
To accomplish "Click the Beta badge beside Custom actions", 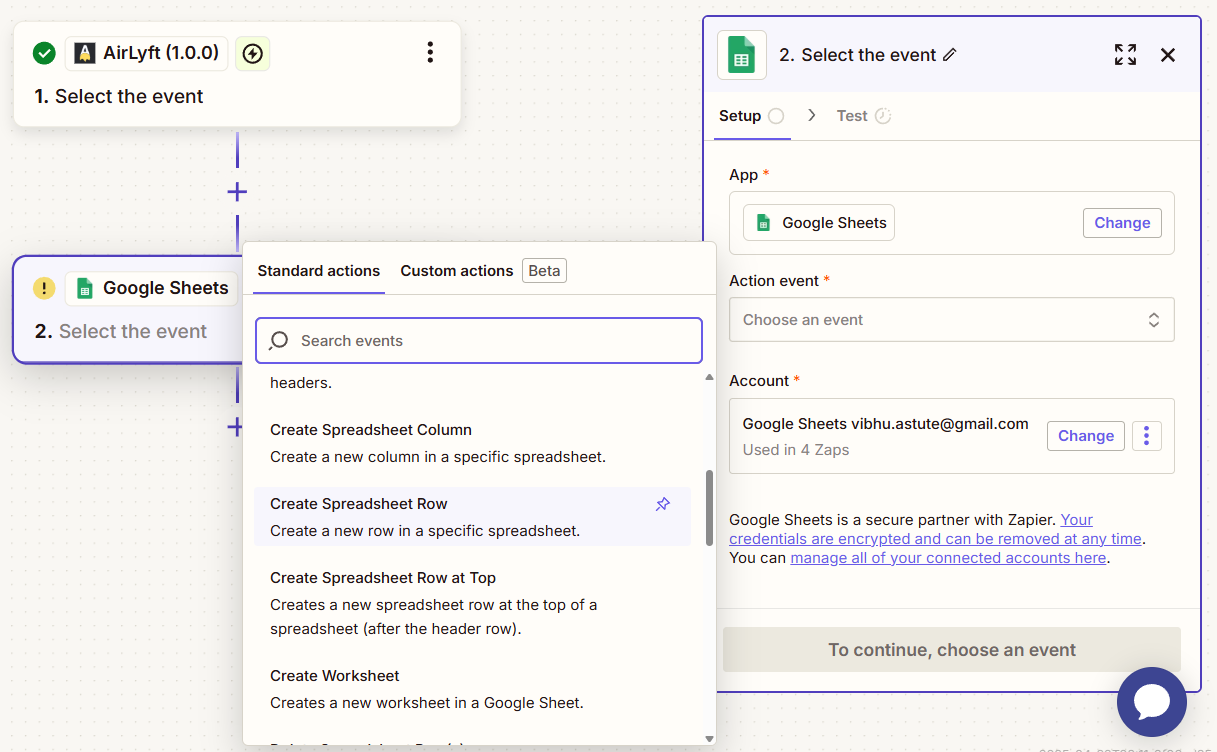I will click(544, 271).
